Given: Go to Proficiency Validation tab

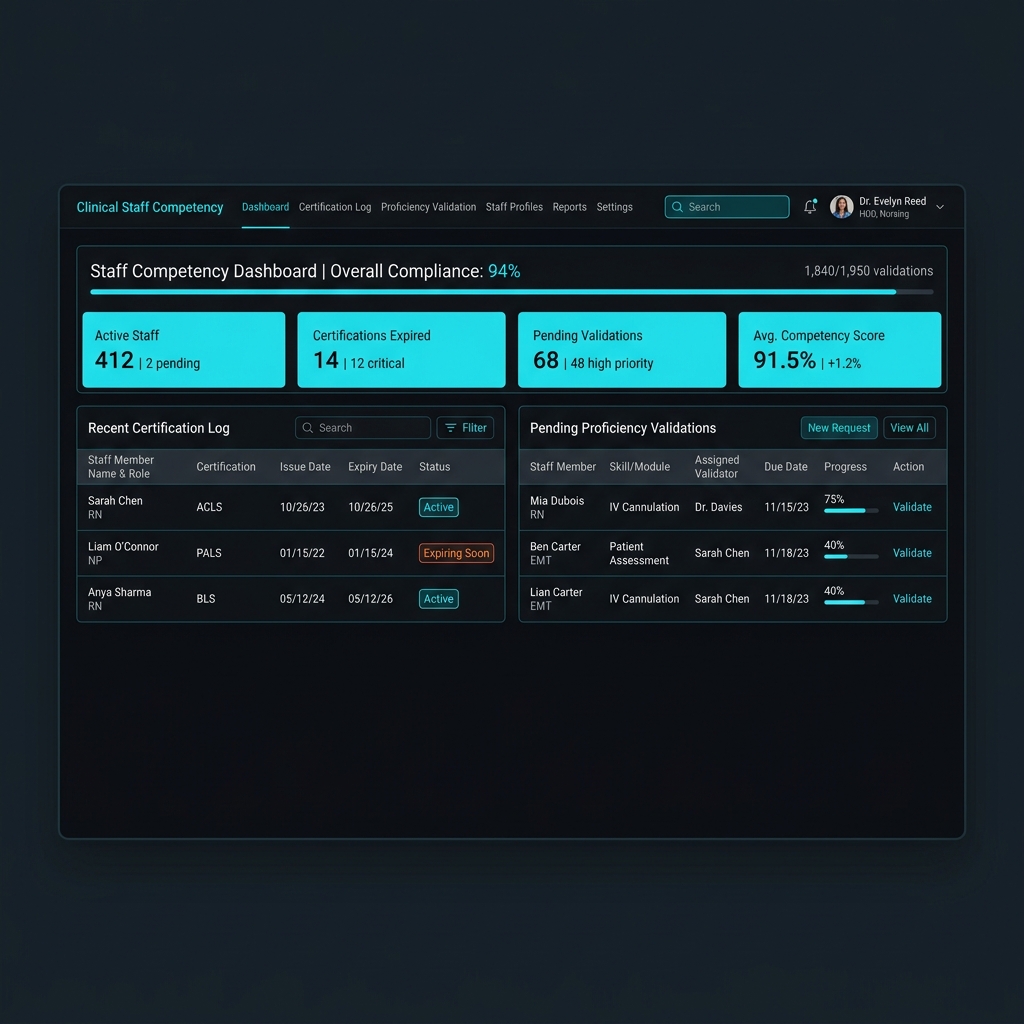Looking at the screenshot, I should pos(428,207).
